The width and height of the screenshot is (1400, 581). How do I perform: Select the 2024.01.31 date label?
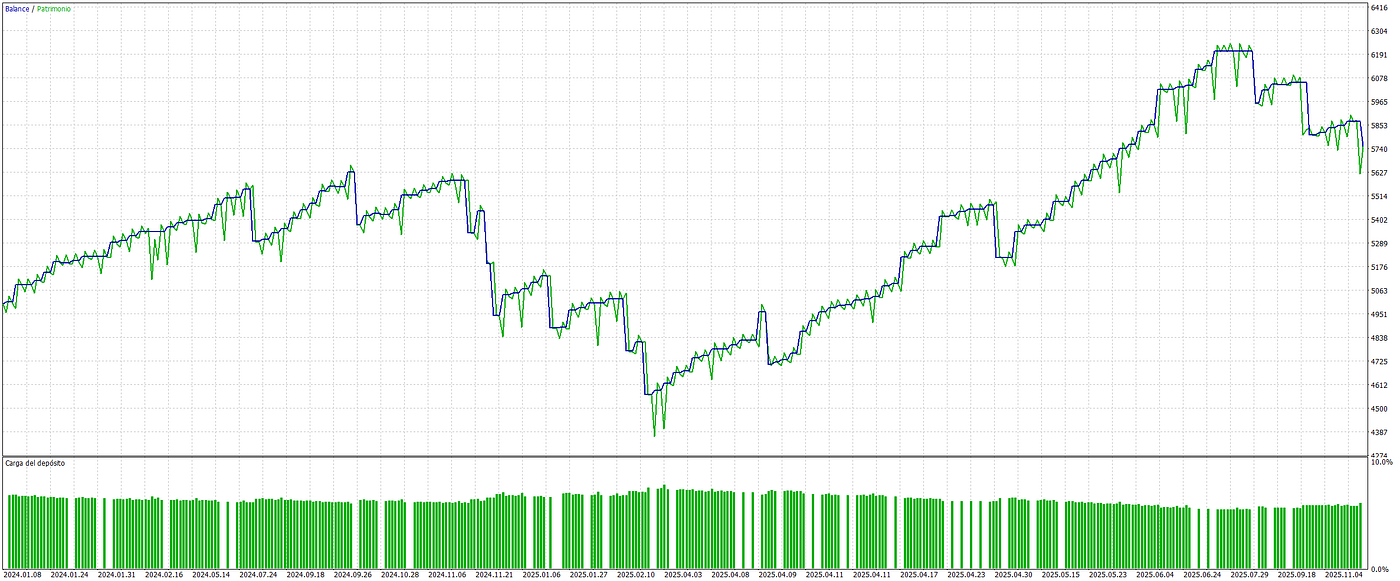pyautogui.click(x=117, y=575)
